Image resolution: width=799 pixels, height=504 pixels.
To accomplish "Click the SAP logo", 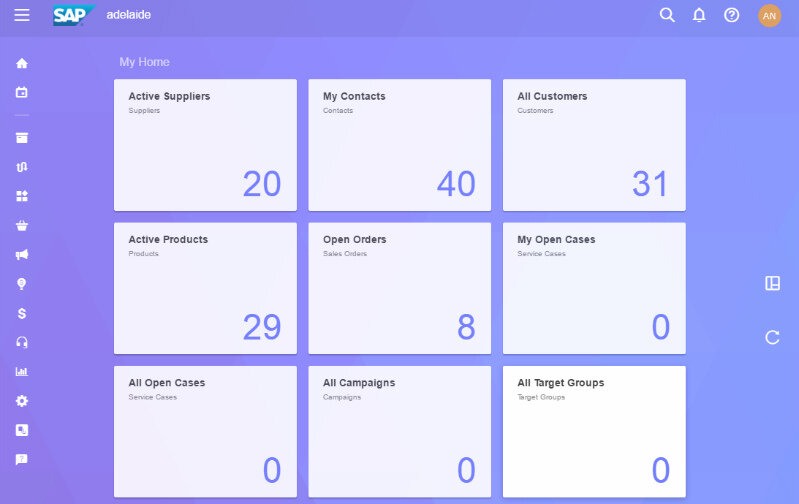I will pyautogui.click(x=73, y=15).
